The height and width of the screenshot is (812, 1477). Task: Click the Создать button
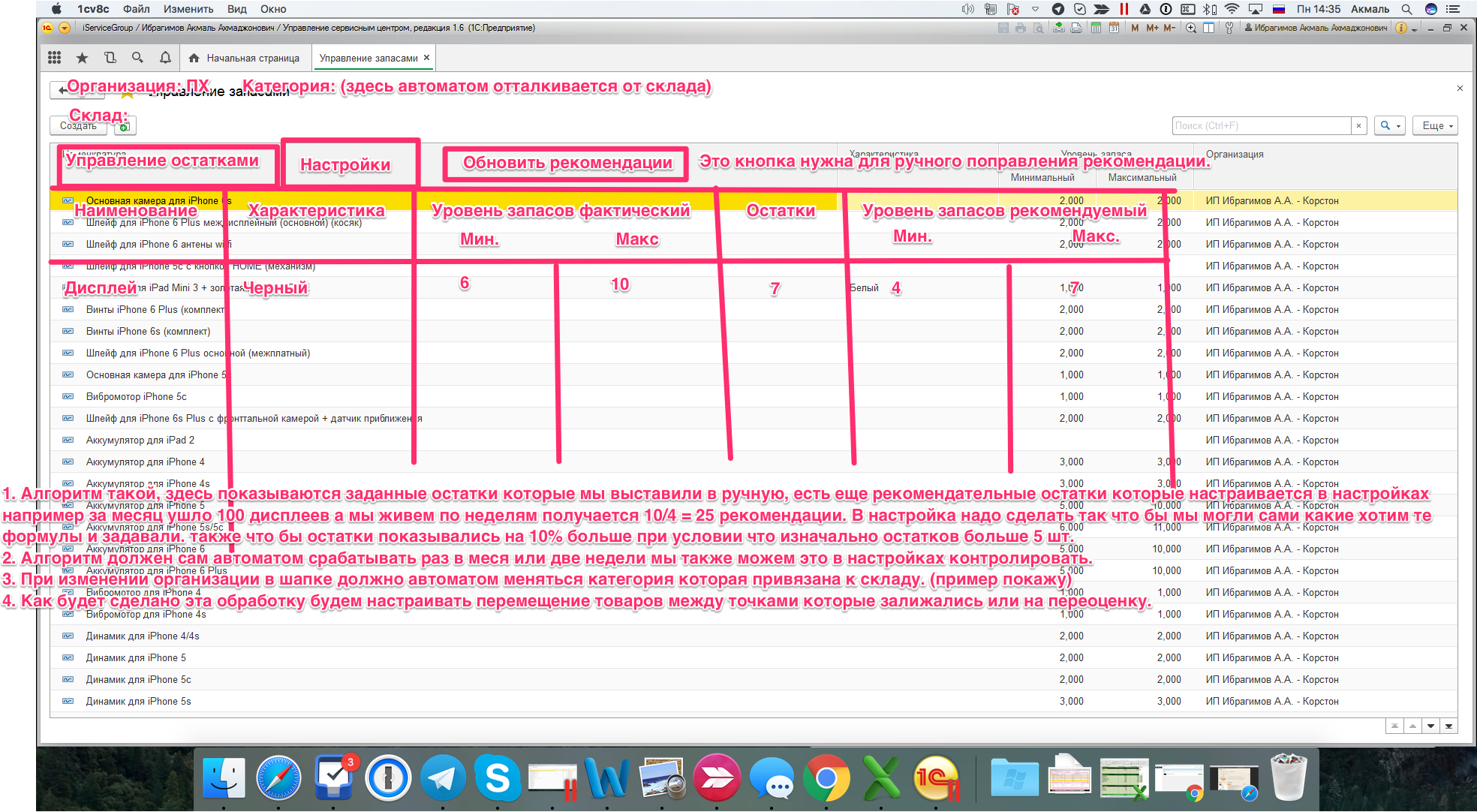click(x=79, y=126)
